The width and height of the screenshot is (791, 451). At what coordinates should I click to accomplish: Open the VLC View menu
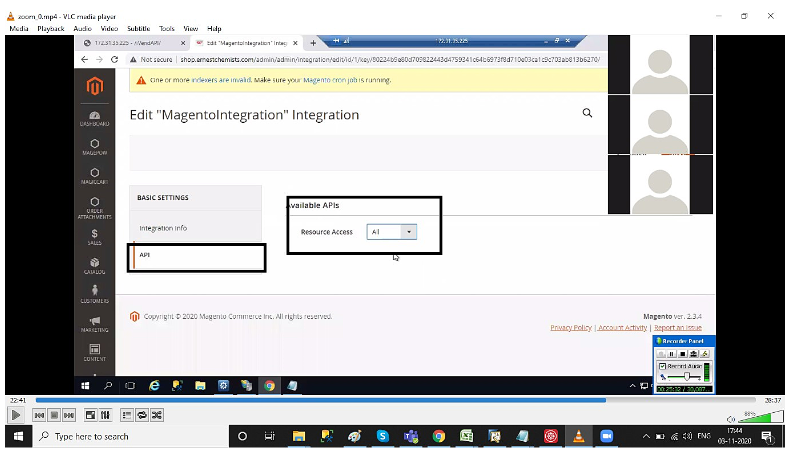coord(190,29)
